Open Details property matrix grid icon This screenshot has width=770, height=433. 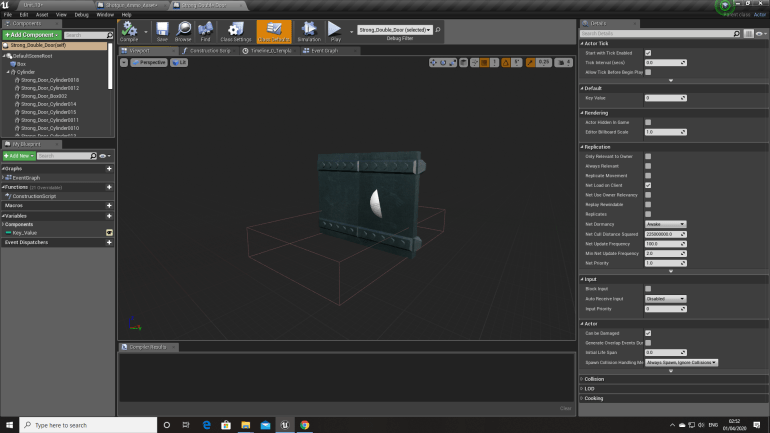pyautogui.click(x=748, y=33)
